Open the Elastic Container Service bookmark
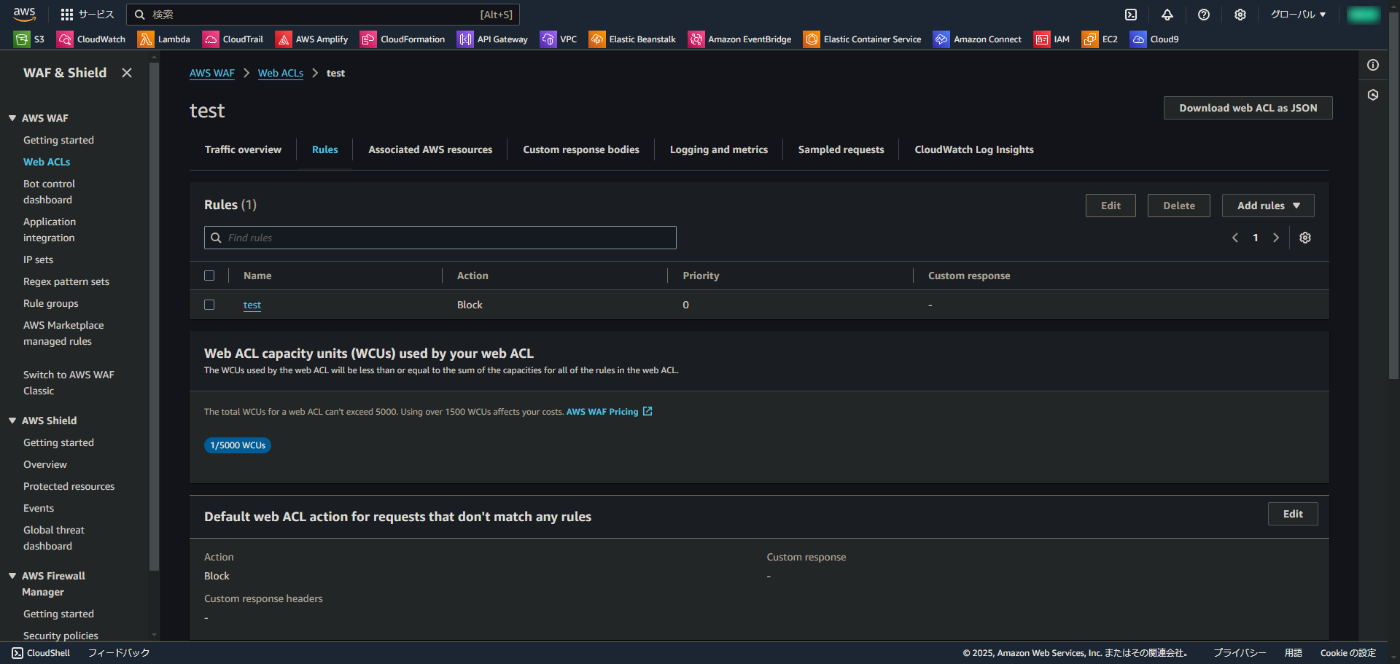This screenshot has width=1400, height=664. (862, 39)
